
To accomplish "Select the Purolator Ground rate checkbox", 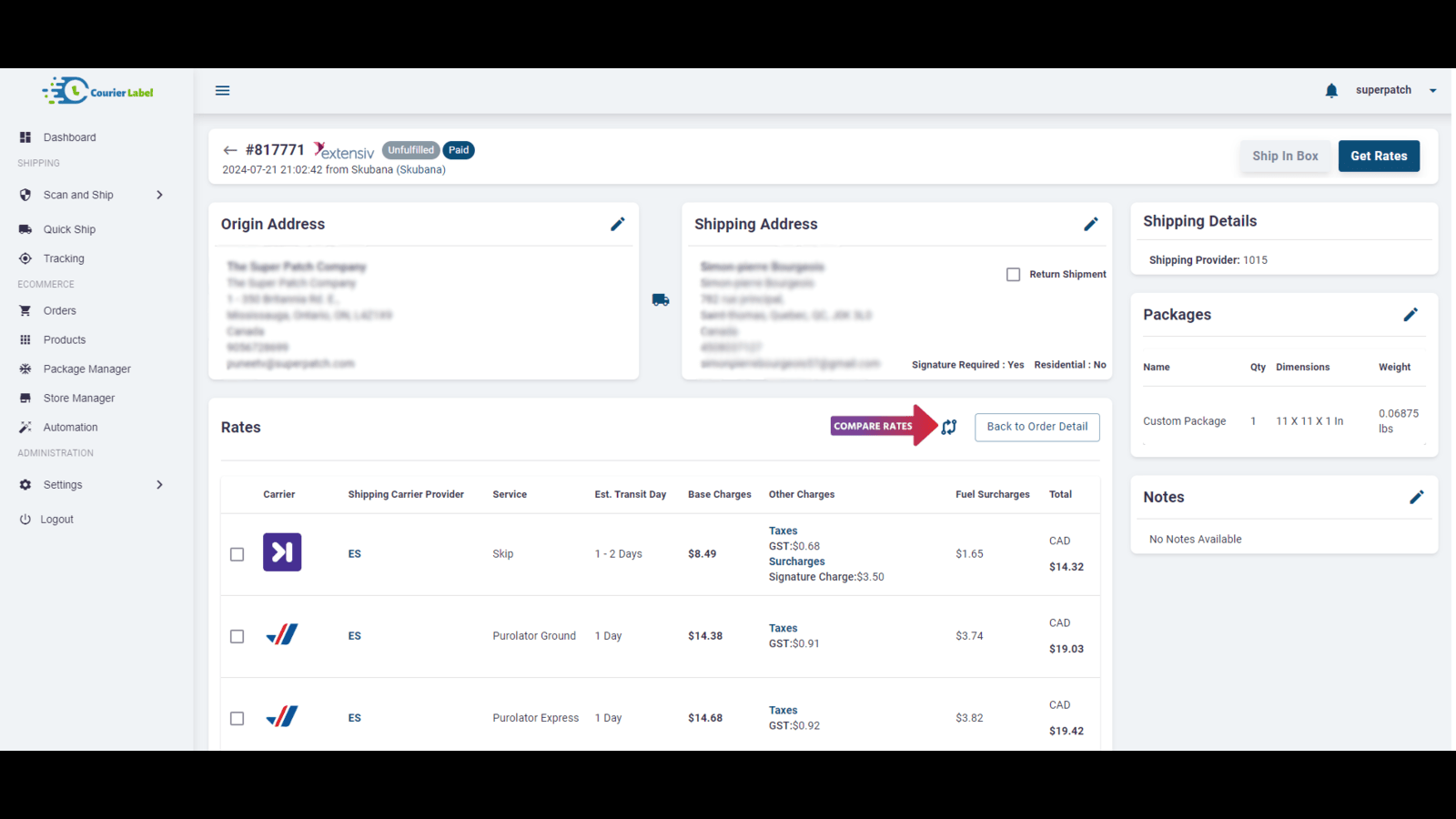I will [237, 636].
